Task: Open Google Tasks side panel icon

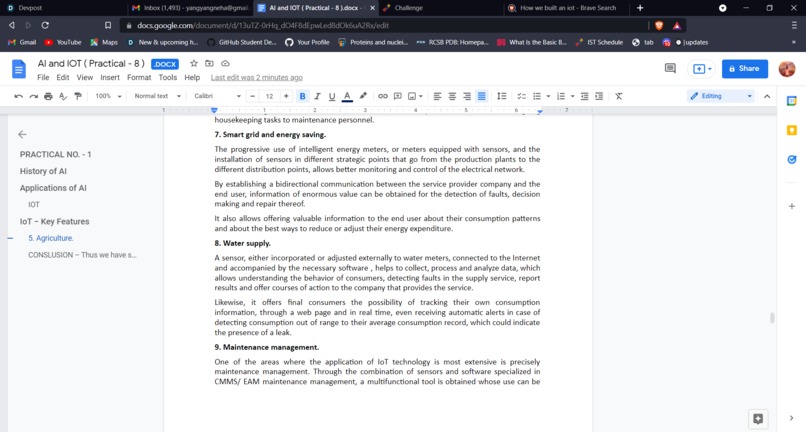Action: click(x=792, y=160)
